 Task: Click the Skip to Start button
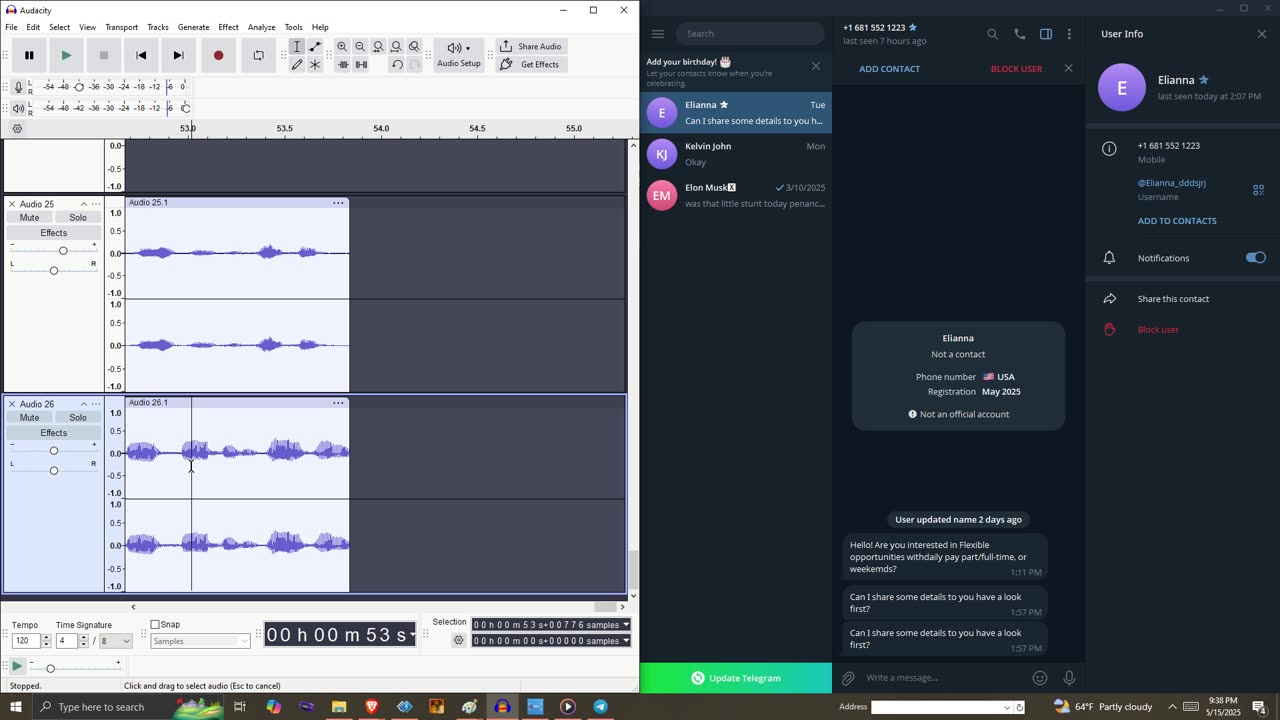[x=141, y=55]
